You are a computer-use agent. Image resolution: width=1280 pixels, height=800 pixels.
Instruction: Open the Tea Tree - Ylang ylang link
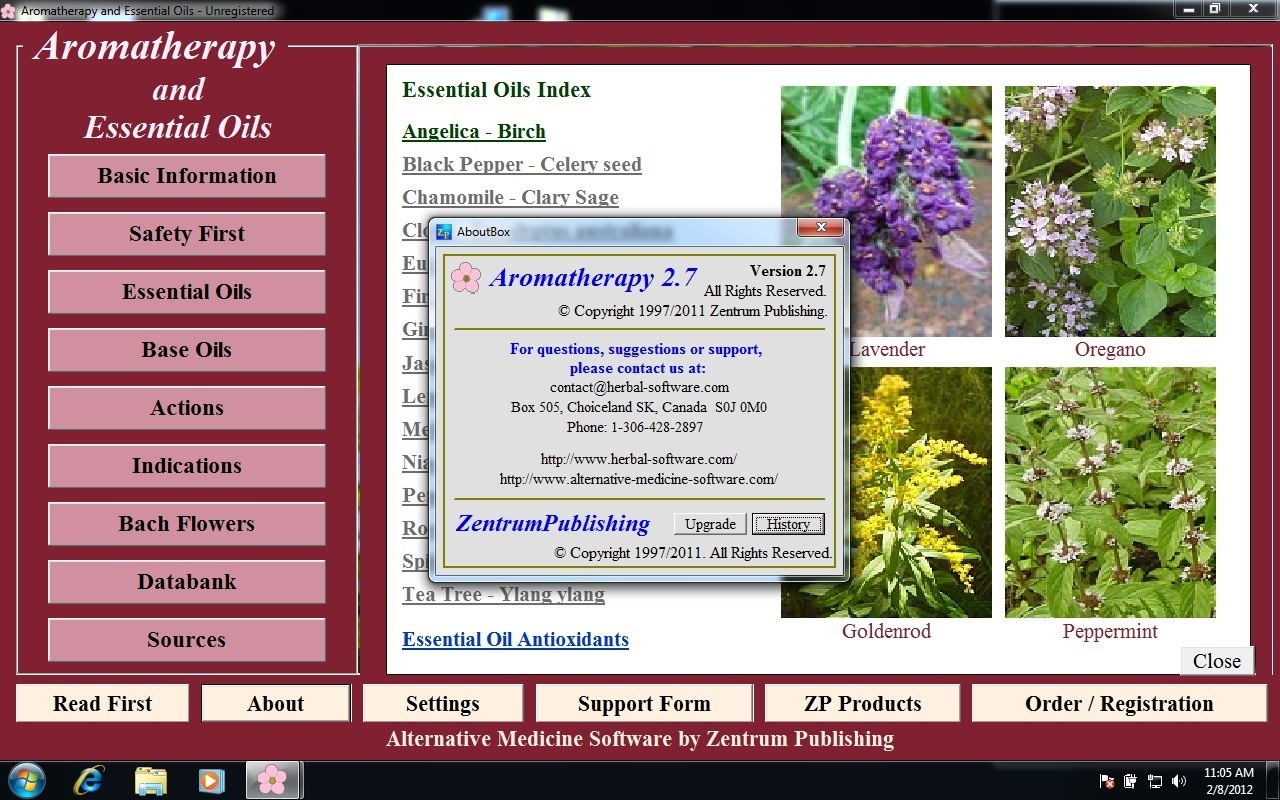click(x=504, y=595)
